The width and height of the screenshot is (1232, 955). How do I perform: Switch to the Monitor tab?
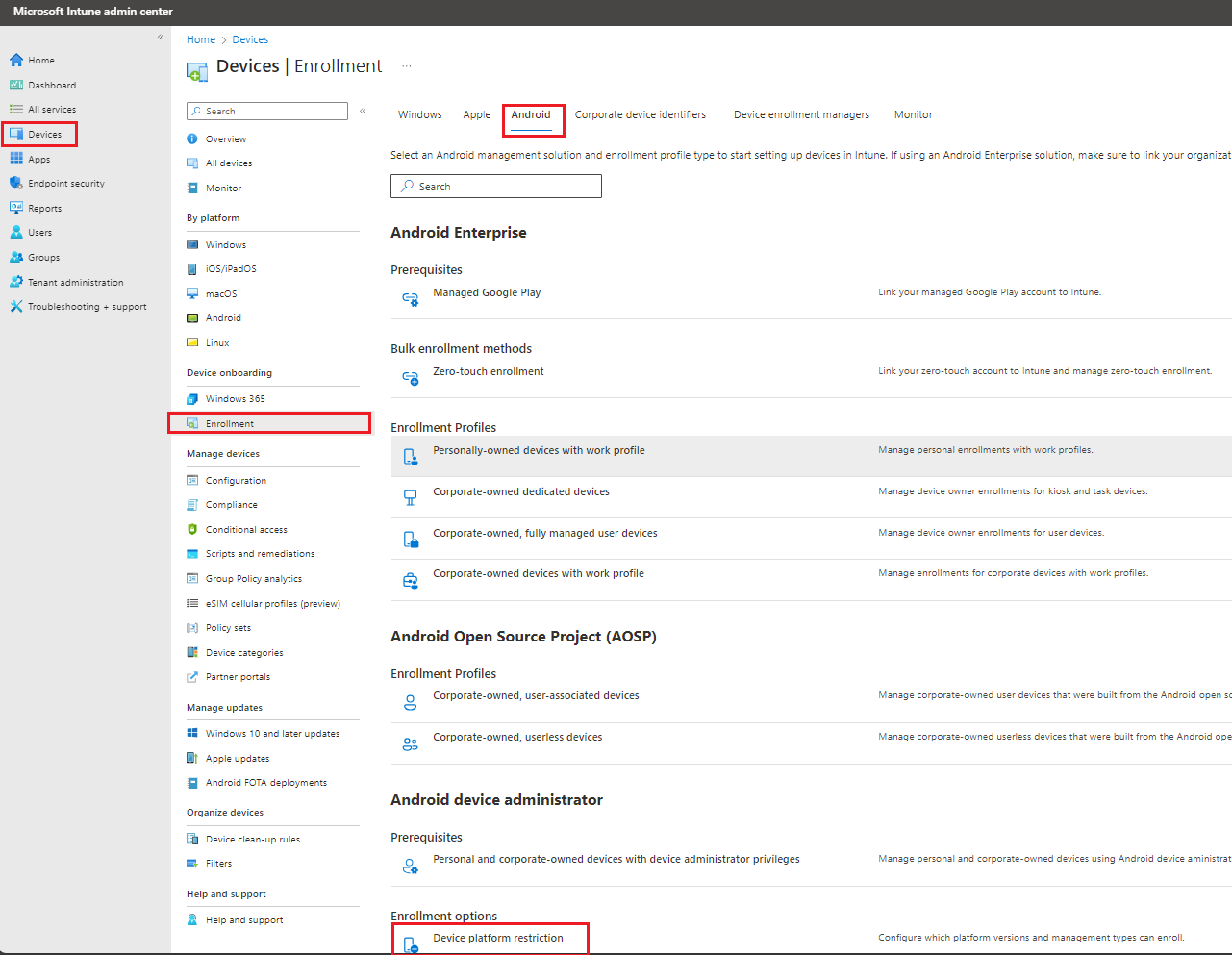coord(913,114)
